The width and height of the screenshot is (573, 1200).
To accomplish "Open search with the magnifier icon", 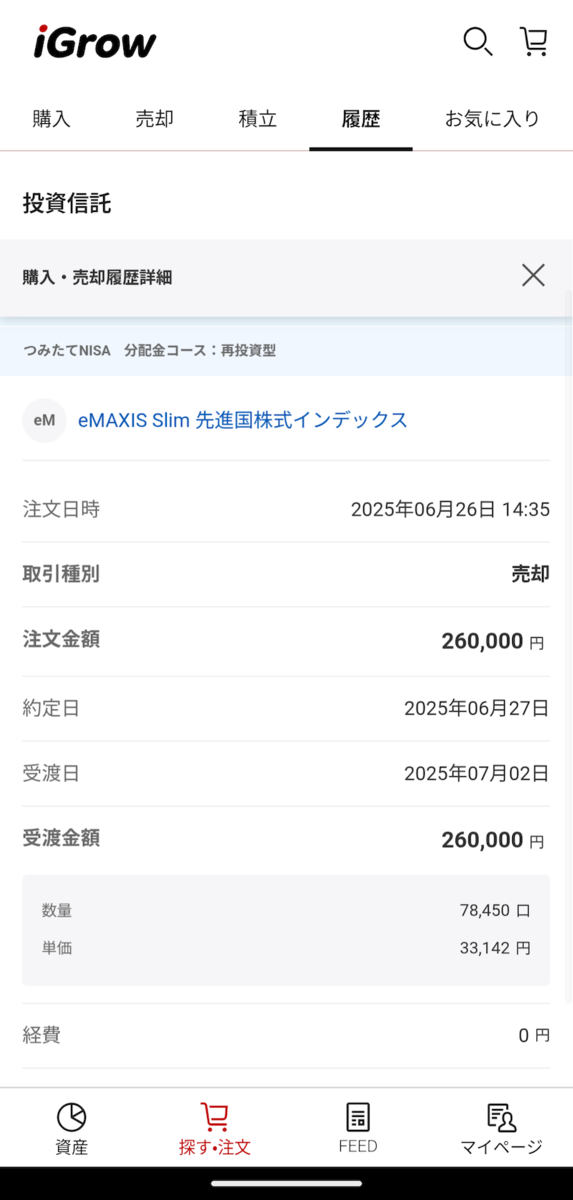I will coord(477,42).
